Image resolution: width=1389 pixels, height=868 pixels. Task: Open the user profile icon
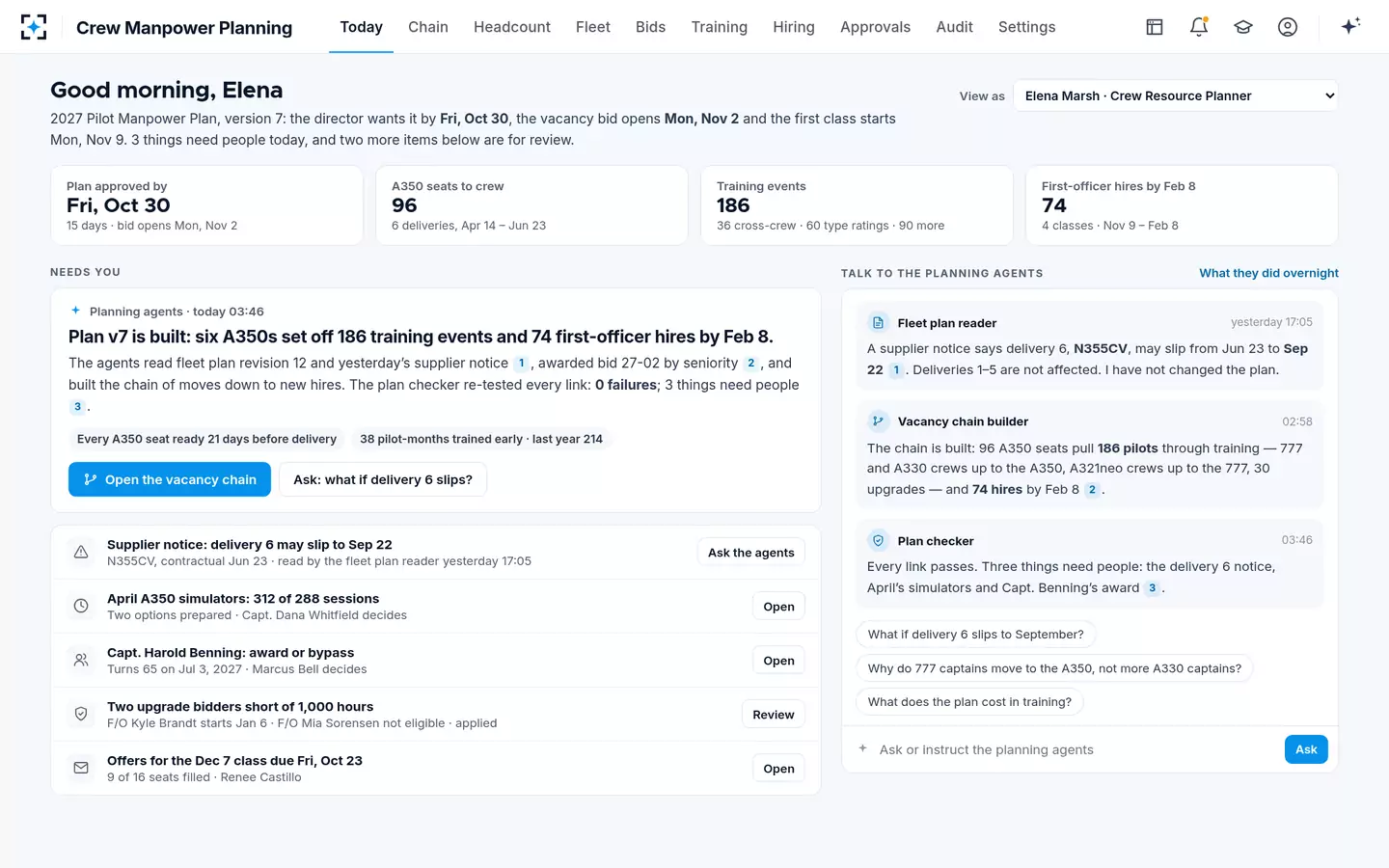pyautogui.click(x=1288, y=27)
